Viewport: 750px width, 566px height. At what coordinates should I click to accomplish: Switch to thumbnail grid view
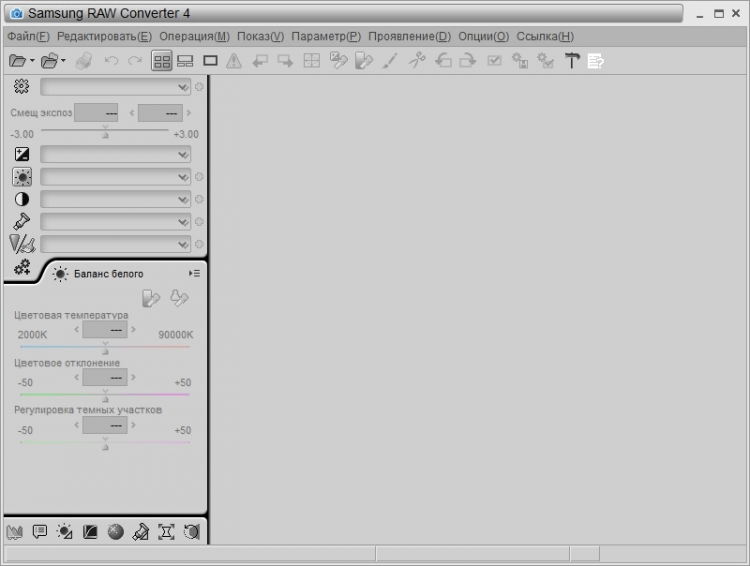(162, 61)
